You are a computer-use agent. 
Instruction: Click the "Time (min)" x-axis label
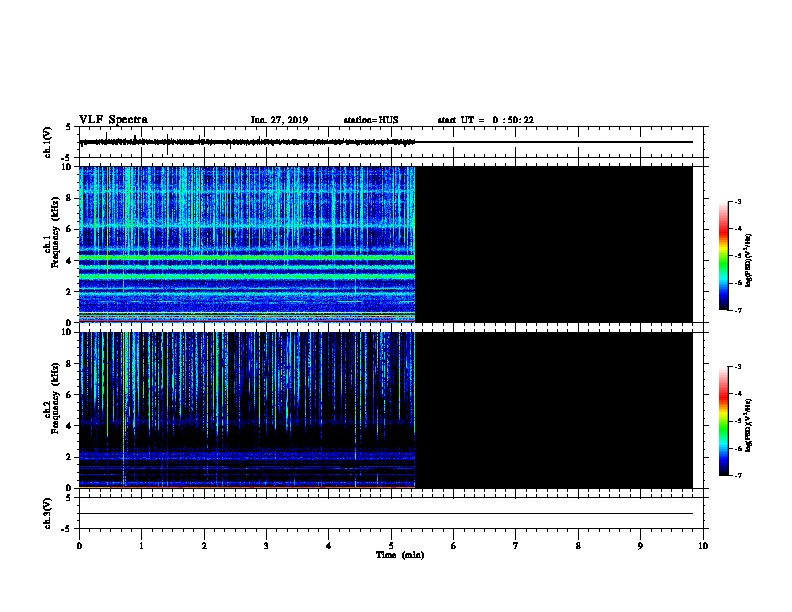click(x=400, y=555)
